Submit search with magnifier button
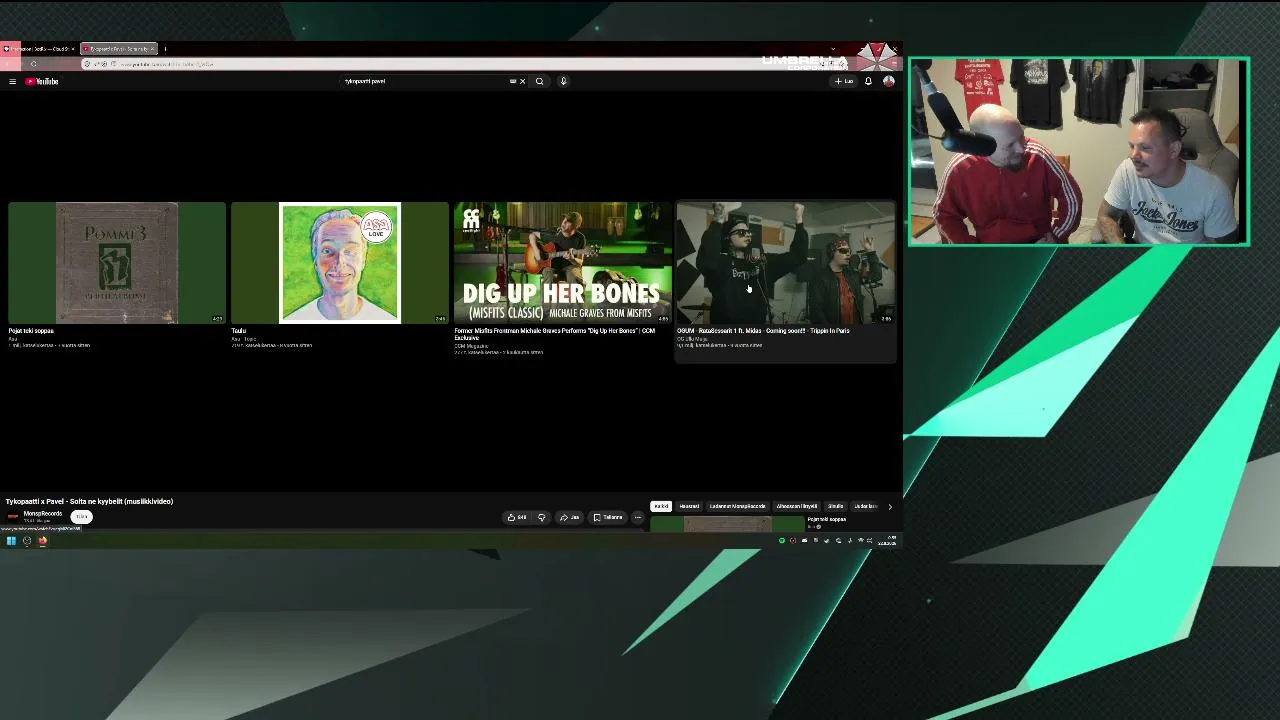 pyautogui.click(x=539, y=81)
